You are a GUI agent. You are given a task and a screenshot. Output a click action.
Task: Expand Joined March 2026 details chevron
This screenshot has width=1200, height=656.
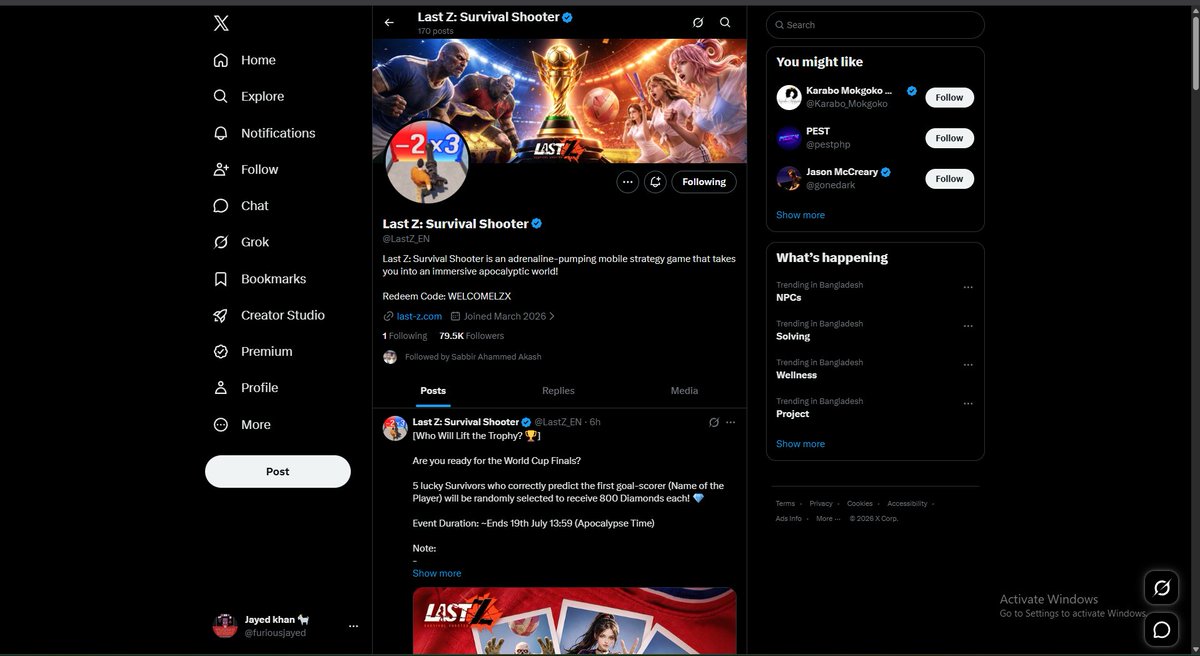click(x=552, y=316)
